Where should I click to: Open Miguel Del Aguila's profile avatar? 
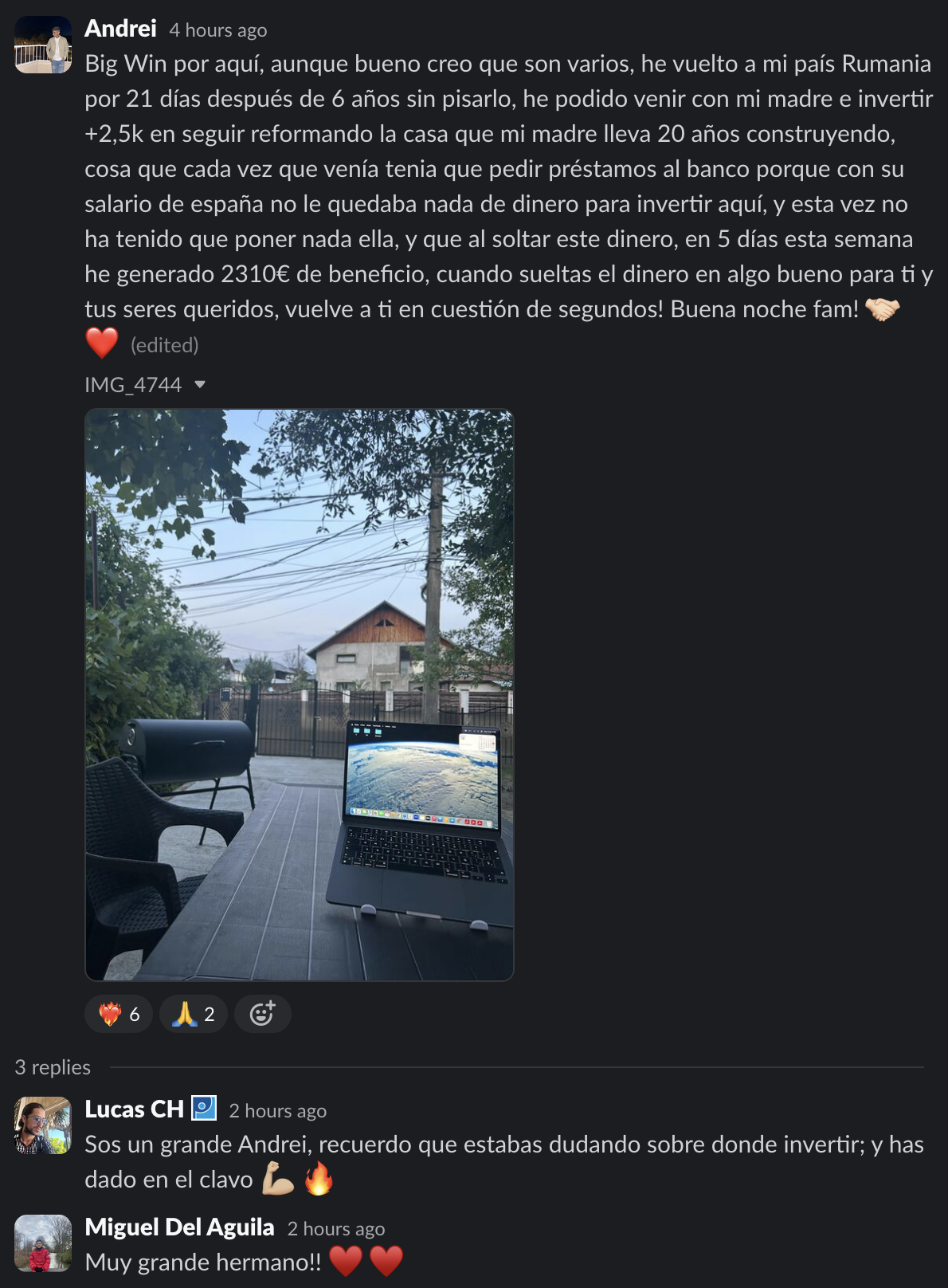click(x=43, y=1243)
